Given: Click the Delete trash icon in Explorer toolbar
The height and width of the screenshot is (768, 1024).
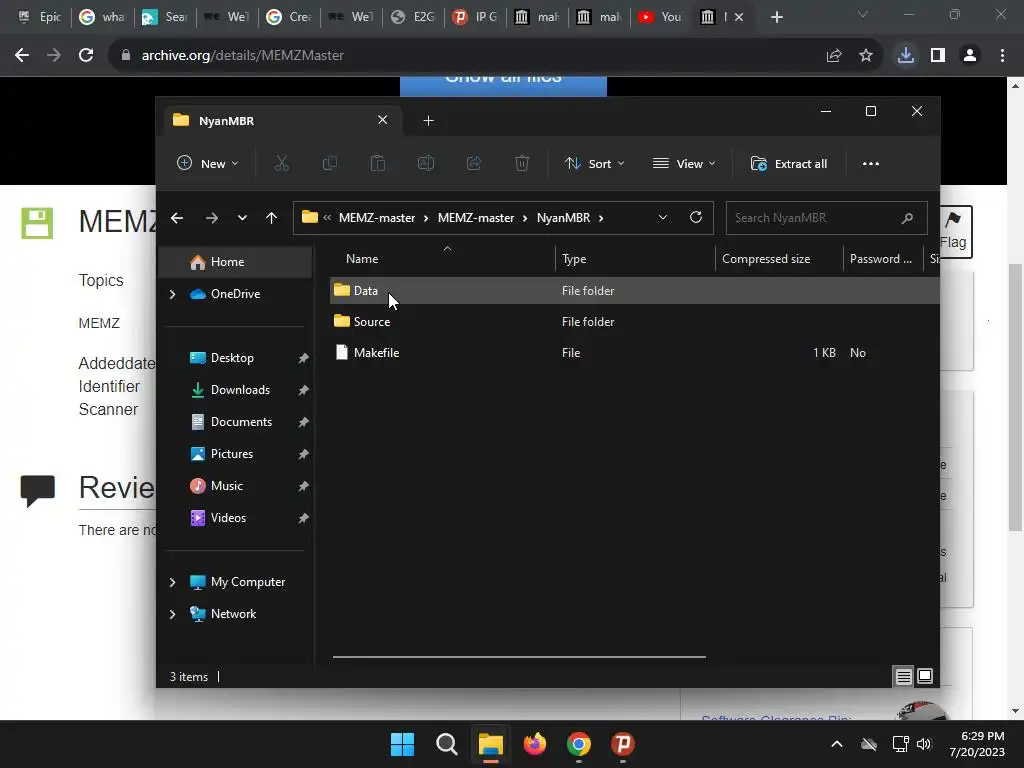Looking at the screenshot, I should tap(522, 163).
